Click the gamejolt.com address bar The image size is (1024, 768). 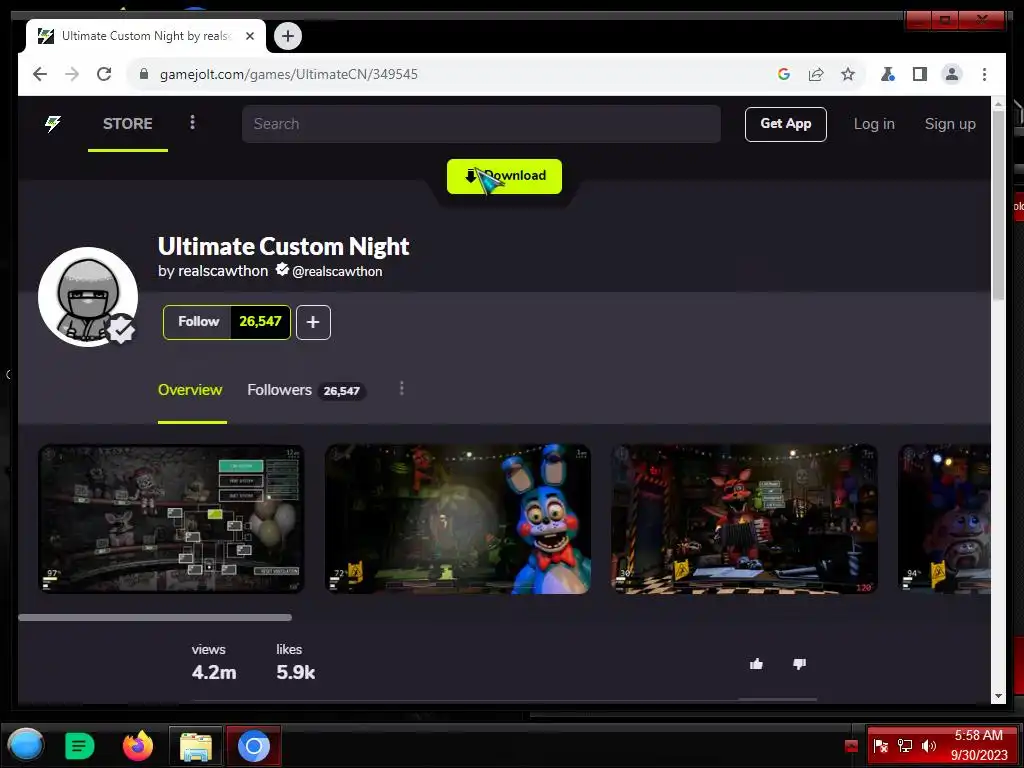pyautogui.click(x=289, y=74)
